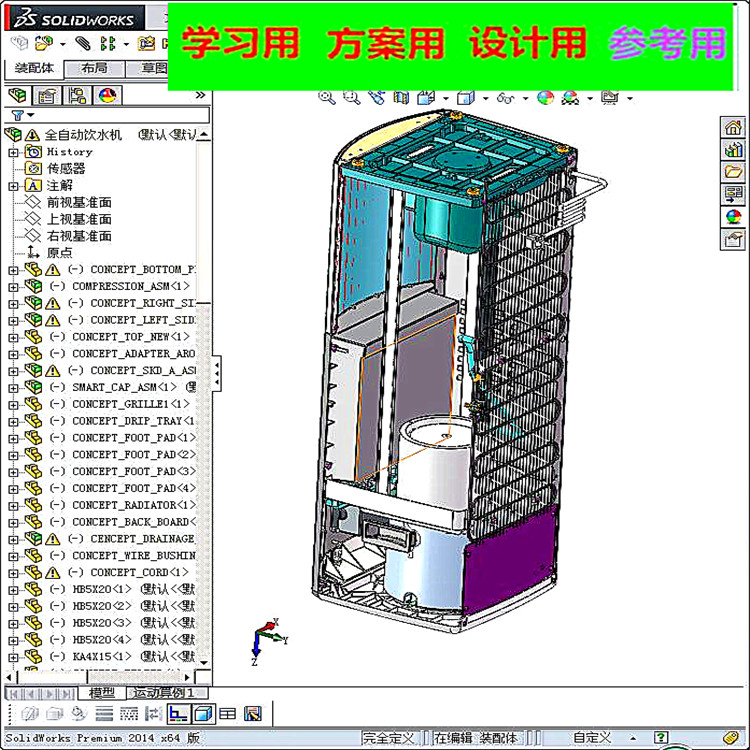Image resolution: width=750 pixels, height=750 pixels.
Task: Select the 原点 origin item
Action: click(x=59, y=253)
